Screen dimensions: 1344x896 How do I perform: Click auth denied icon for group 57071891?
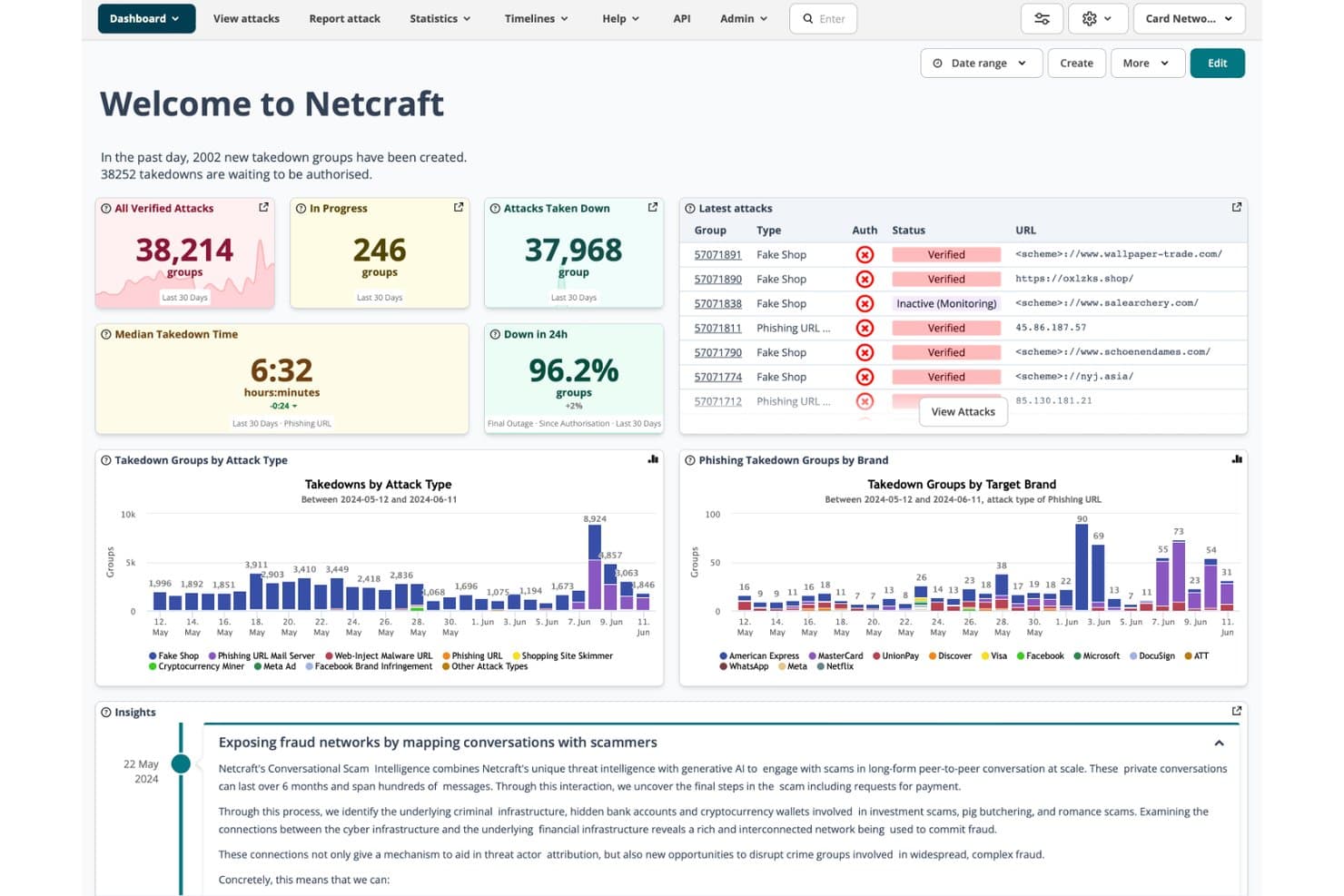(865, 255)
